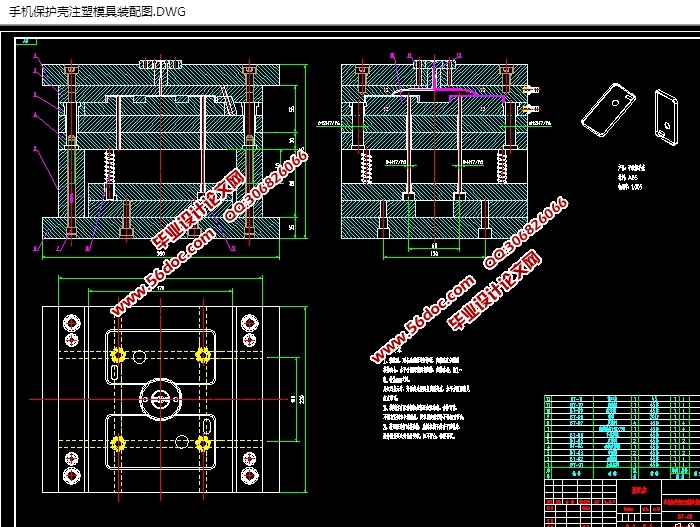The width and height of the screenshot is (700, 527).
Task: Click the upright phone case isometric drawing
Action: [667, 117]
